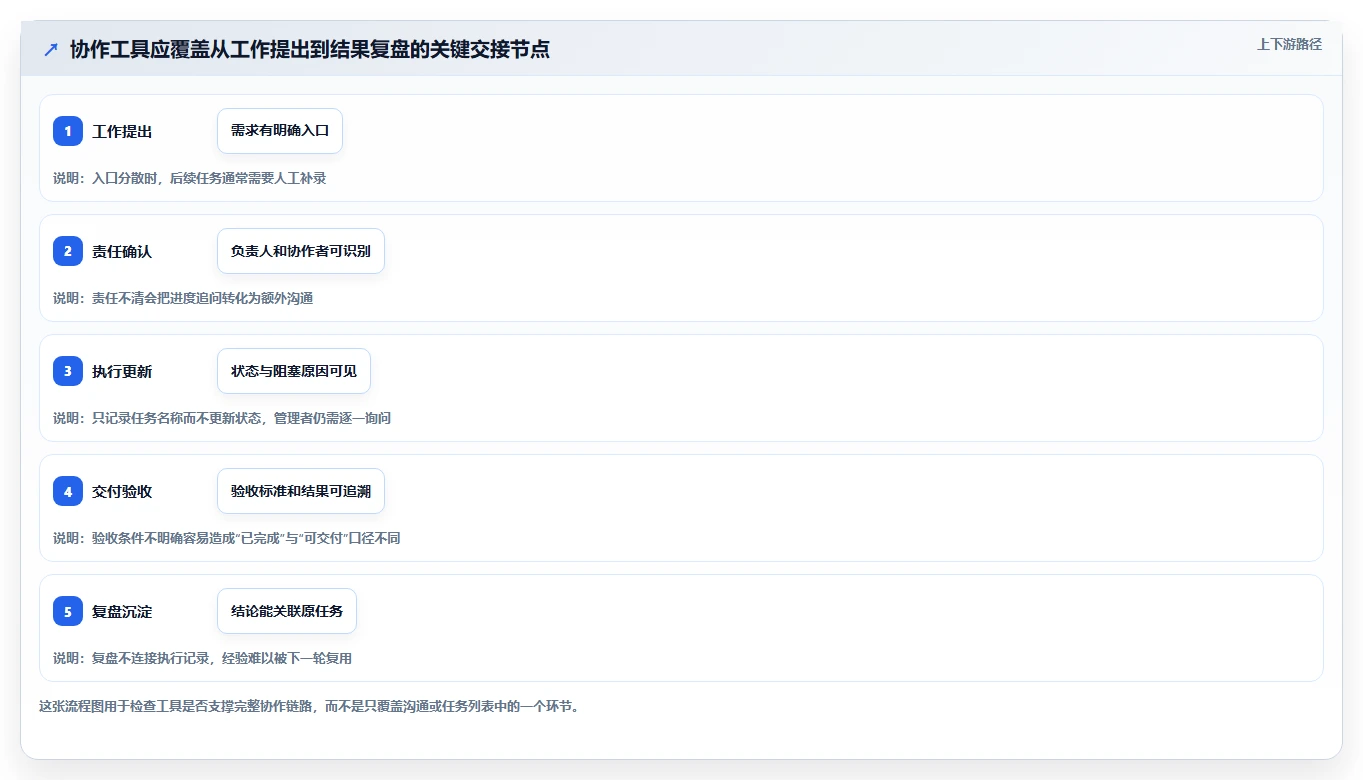1363x780 pixels.
Task: Click the arrow icon beside the title
Action: (51, 49)
